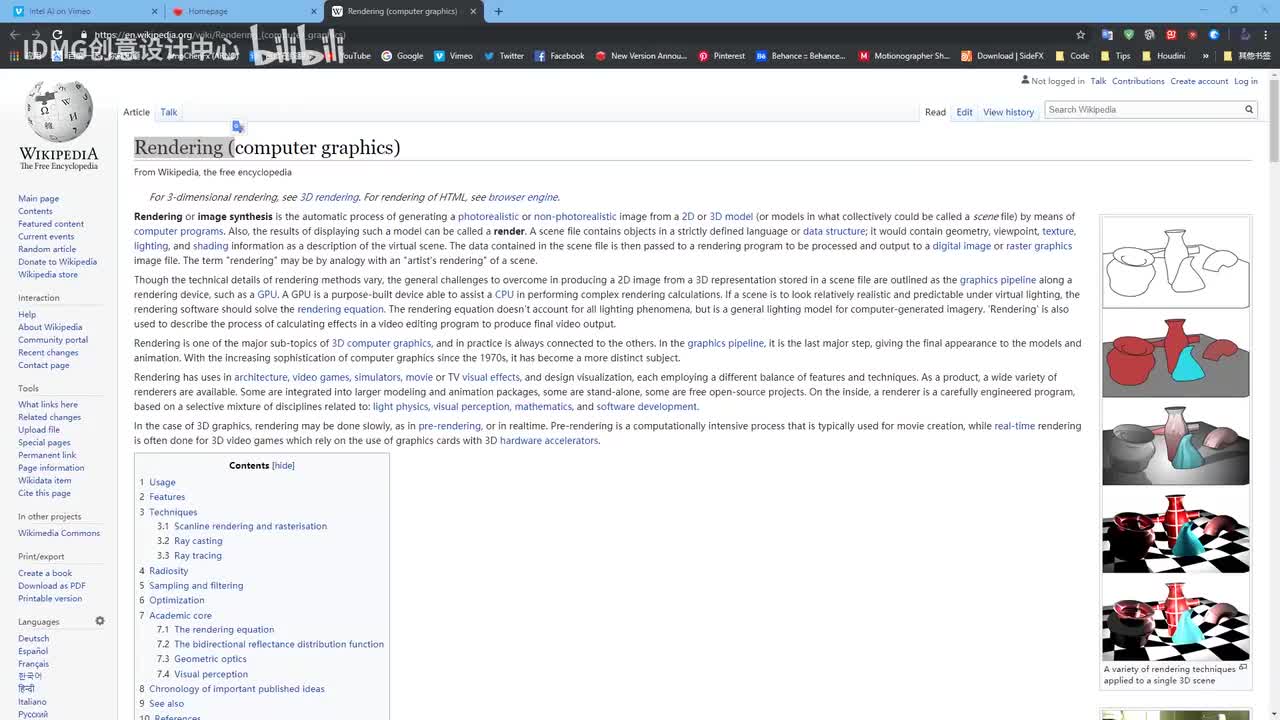Open the Printable version link
Image resolution: width=1280 pixels, height=720 pixels.
[50, 599]
